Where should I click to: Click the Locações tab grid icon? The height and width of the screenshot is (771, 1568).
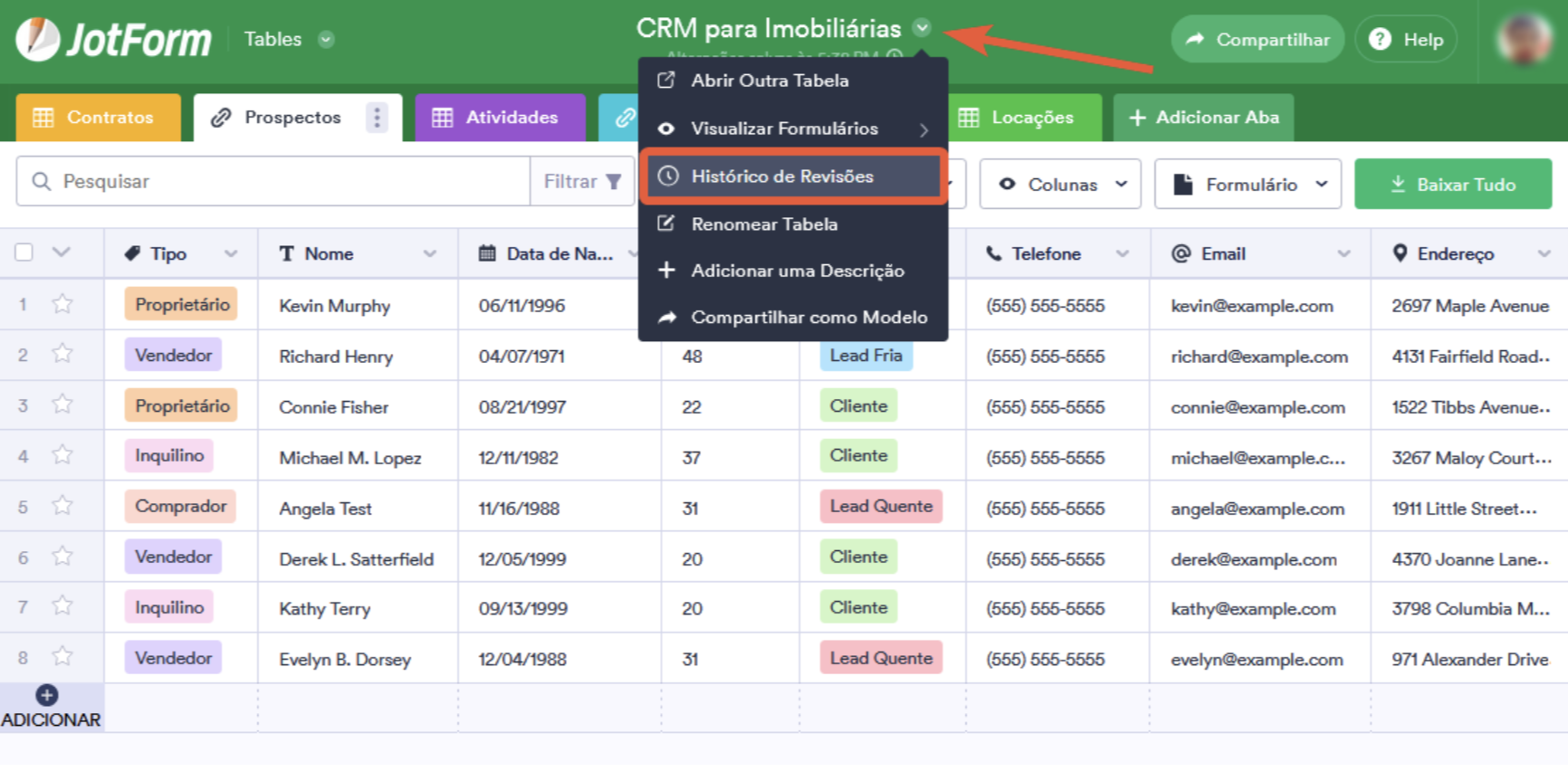[x=969, y=118]
